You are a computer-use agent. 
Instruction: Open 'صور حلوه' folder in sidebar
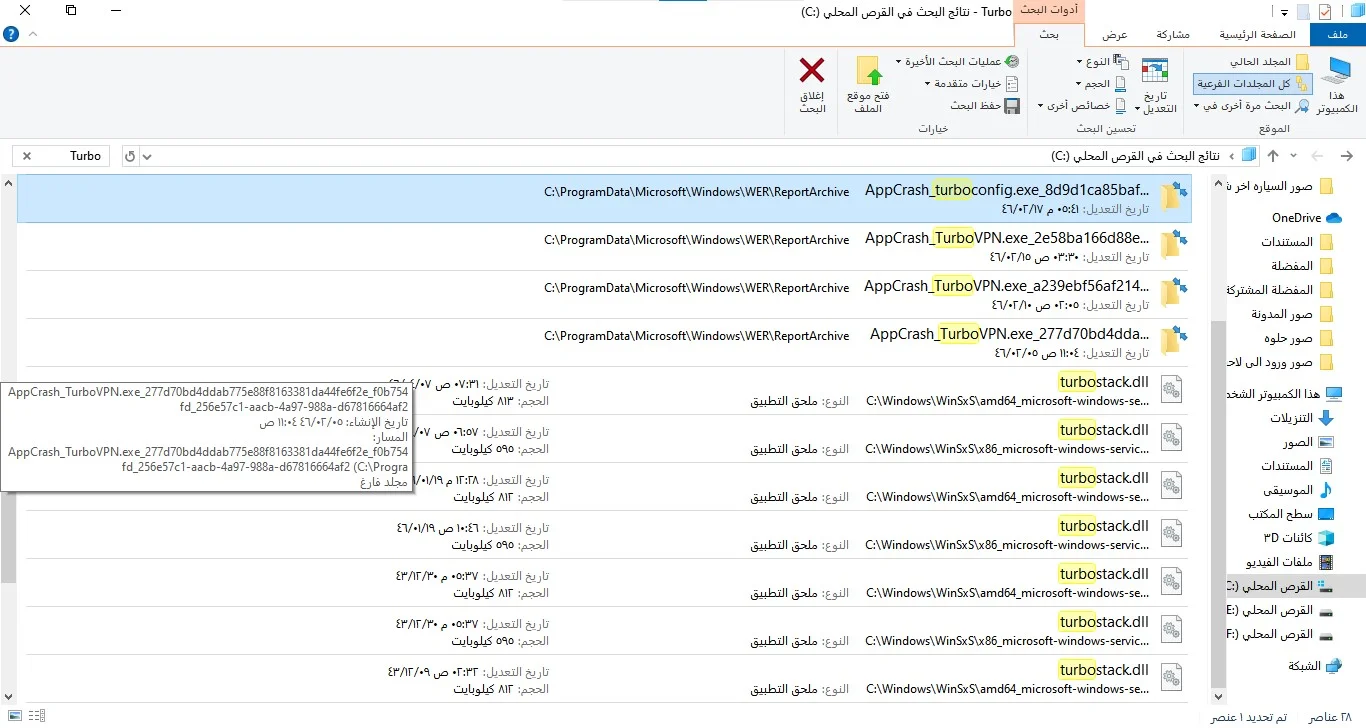1298,338
